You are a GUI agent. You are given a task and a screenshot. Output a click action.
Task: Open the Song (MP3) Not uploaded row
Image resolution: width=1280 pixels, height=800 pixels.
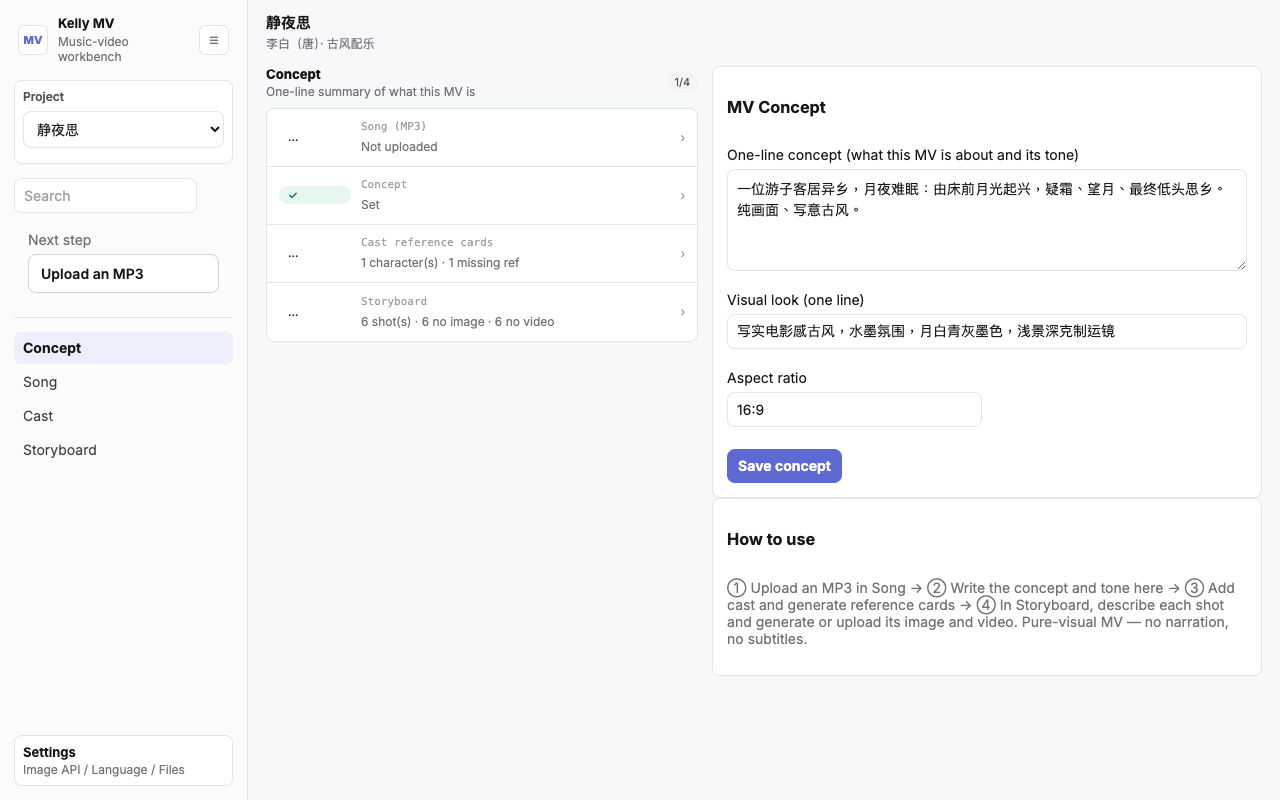point(482,137)
